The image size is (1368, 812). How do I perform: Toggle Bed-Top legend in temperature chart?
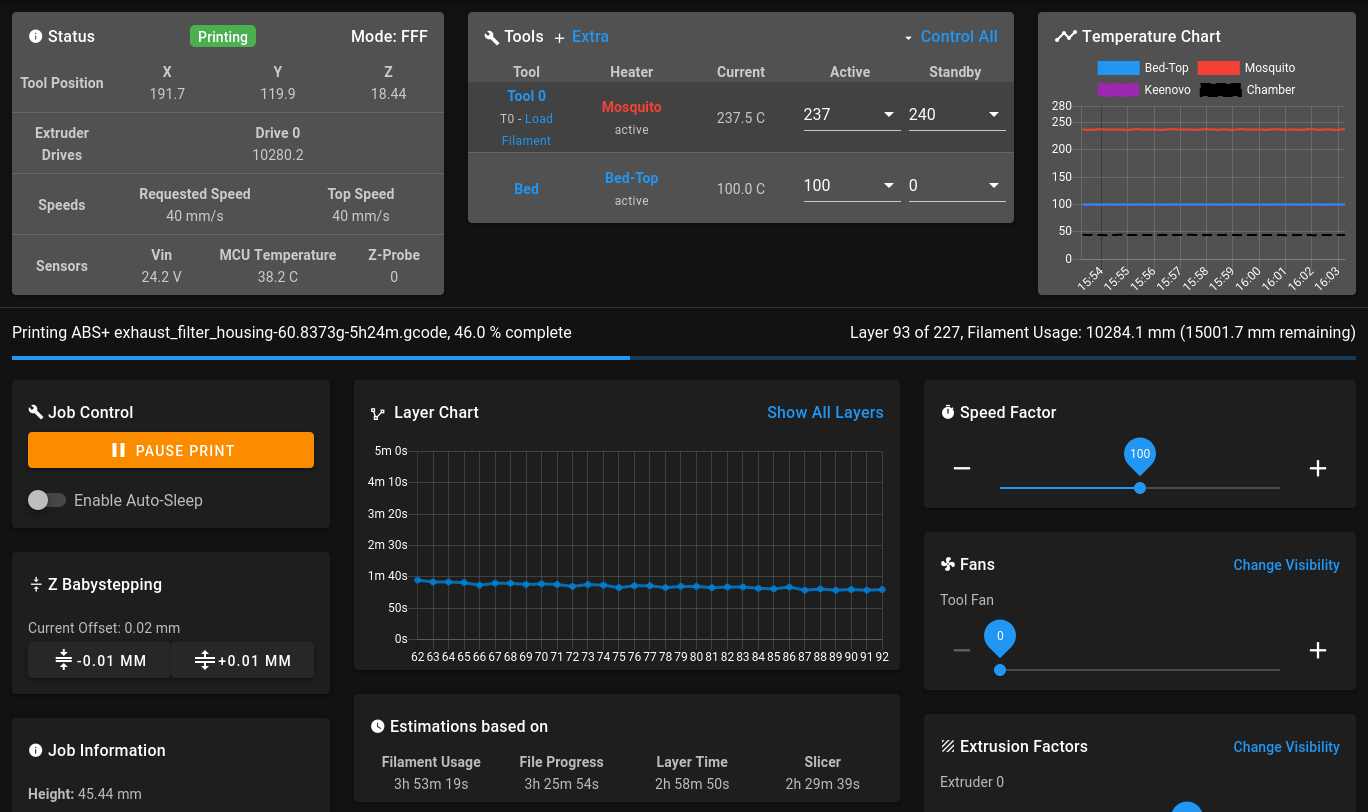(x=1143, y=68)
